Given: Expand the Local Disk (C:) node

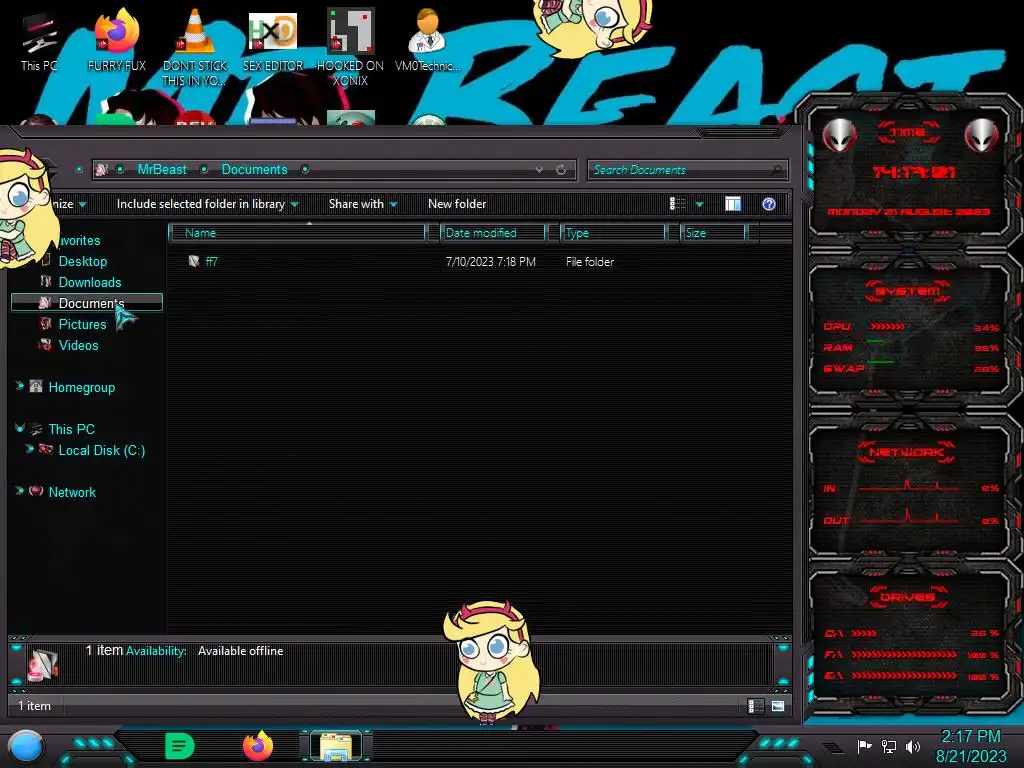Looking at the screenshot, I should (29, 449).
